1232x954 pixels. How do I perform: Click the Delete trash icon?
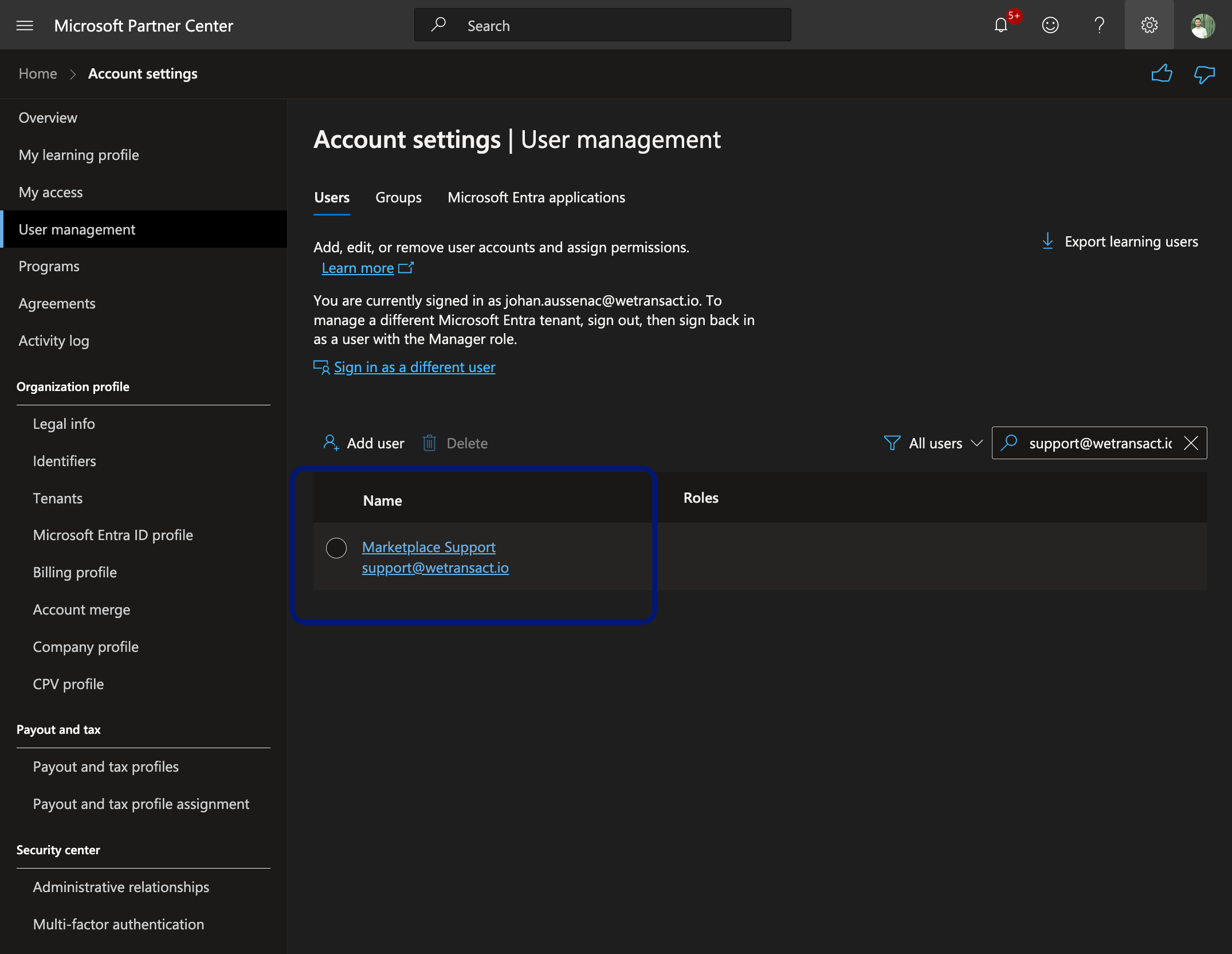pos(429,443)
